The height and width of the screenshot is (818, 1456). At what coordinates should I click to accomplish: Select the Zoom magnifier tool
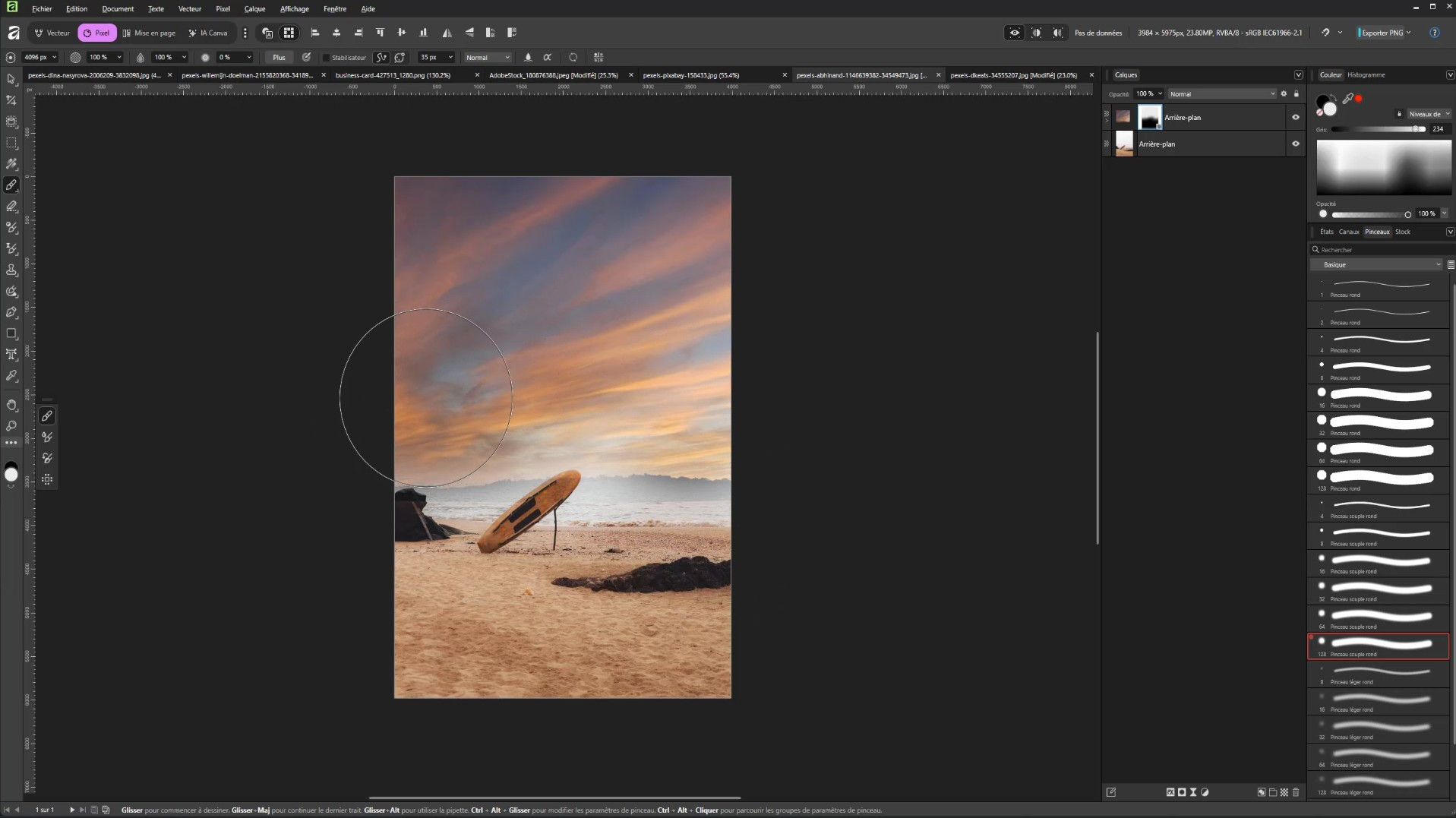coord(11,426)
